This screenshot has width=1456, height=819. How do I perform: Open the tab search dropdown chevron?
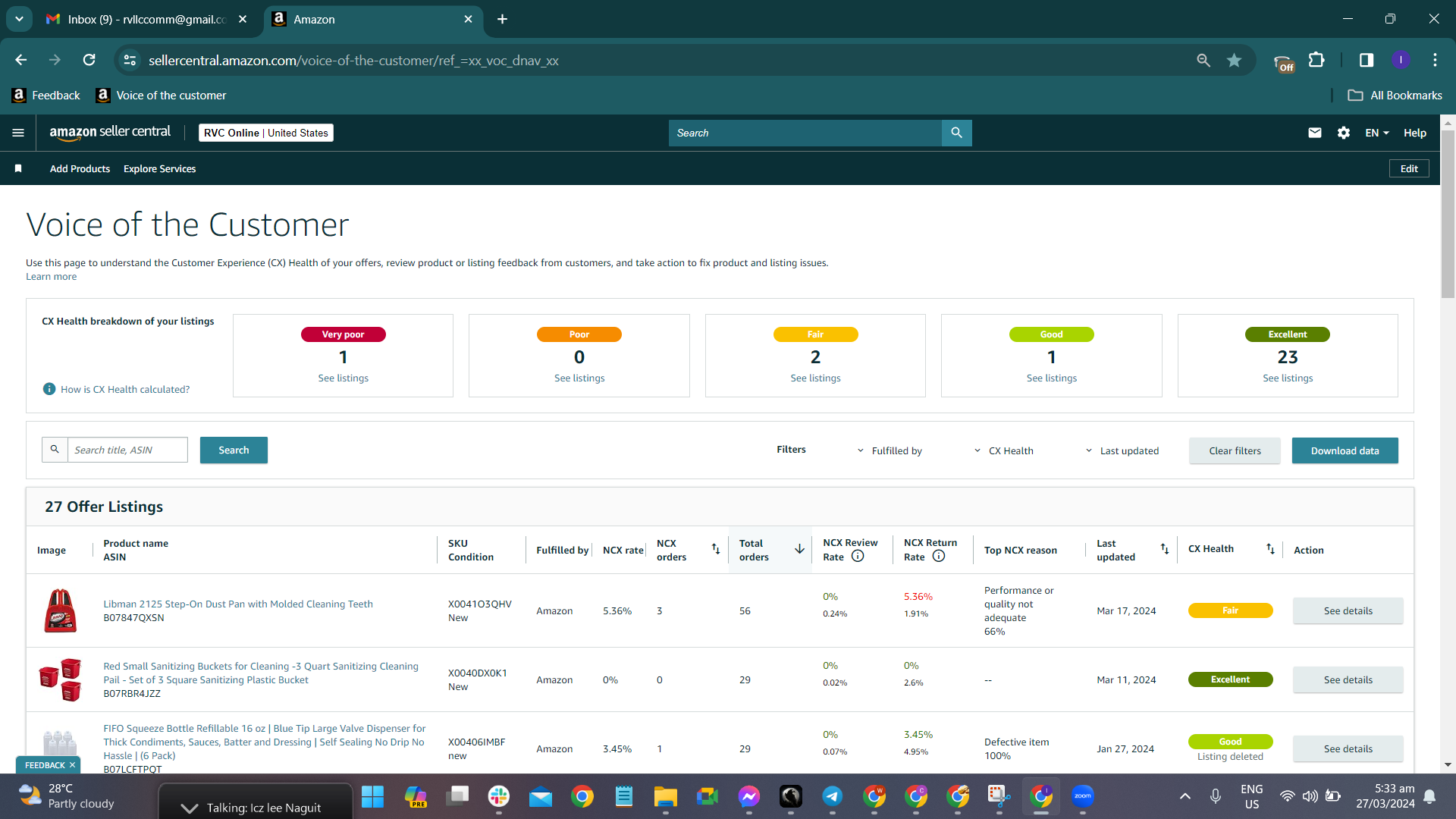click(x=19, y=19)
